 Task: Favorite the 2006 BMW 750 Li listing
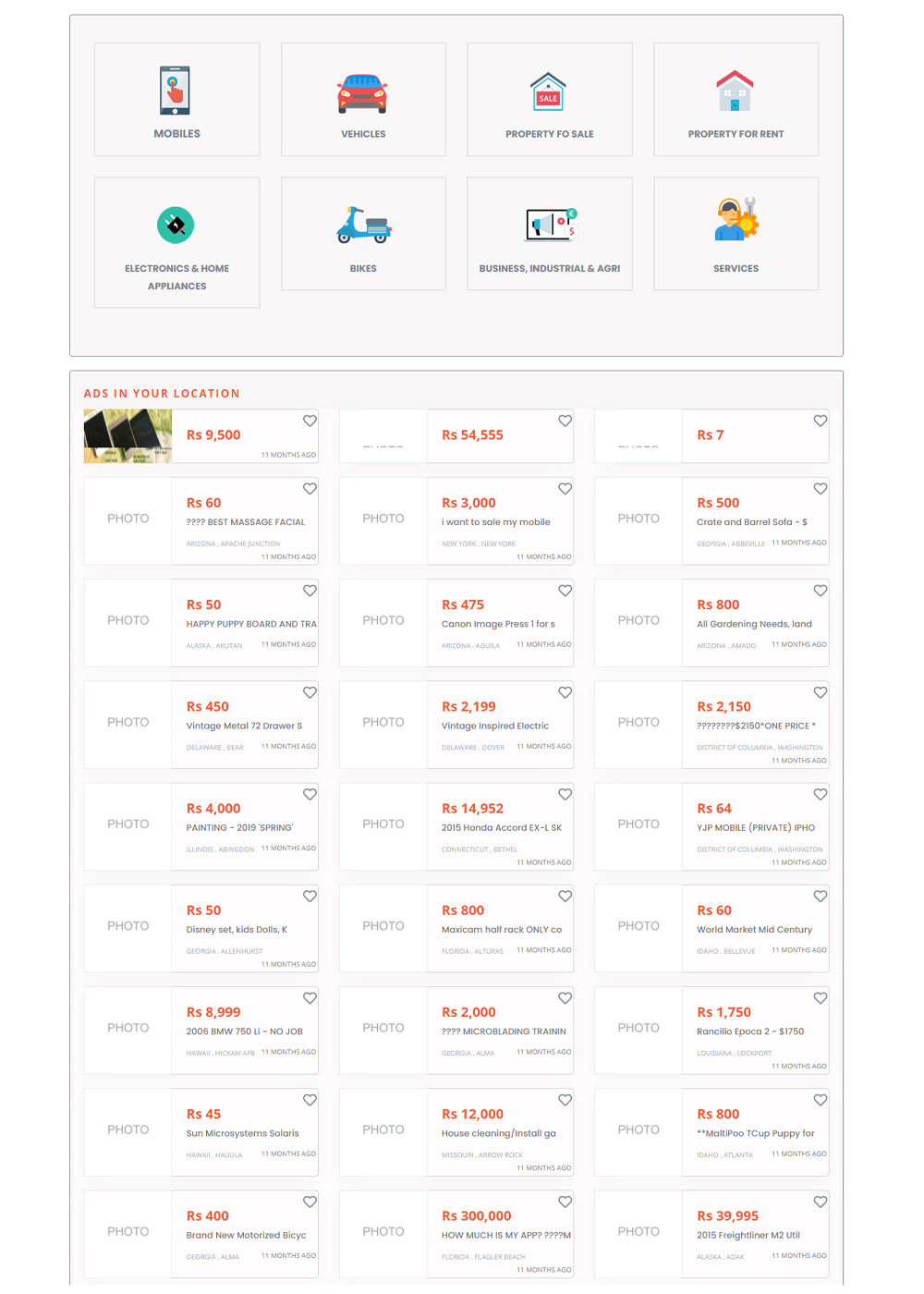[x=310, y=998]
